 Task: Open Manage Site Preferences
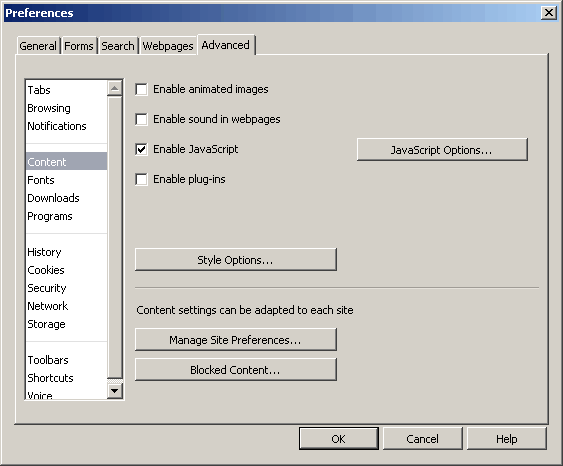236,340
